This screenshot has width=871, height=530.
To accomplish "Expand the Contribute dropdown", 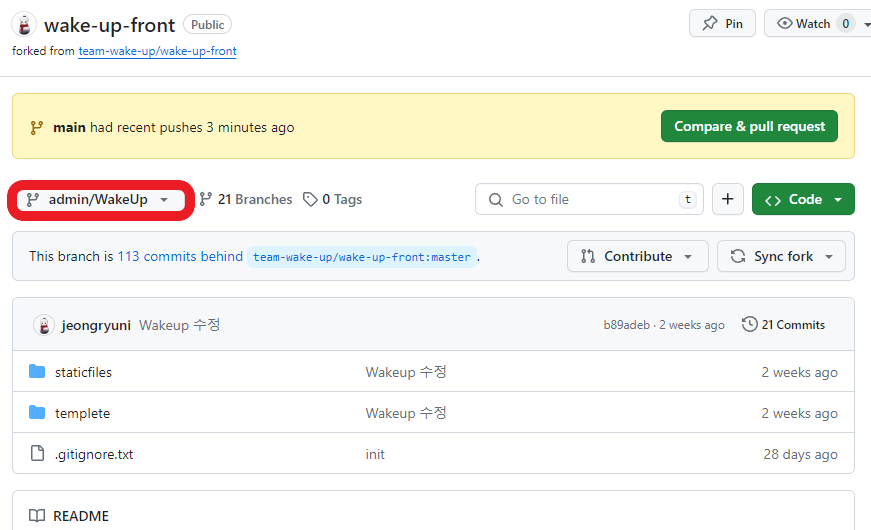I will click(637, 256).
